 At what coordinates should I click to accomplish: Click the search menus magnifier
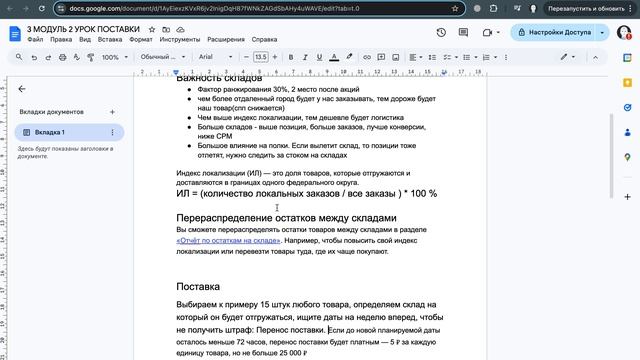coord(19,57)
